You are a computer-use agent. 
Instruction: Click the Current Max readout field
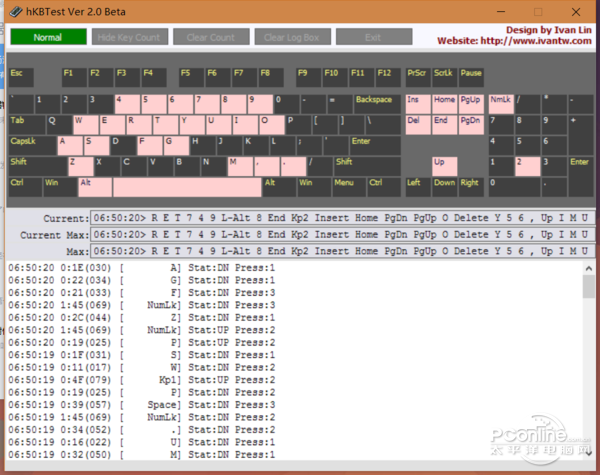pyautogui.click(x=342, y=234)
